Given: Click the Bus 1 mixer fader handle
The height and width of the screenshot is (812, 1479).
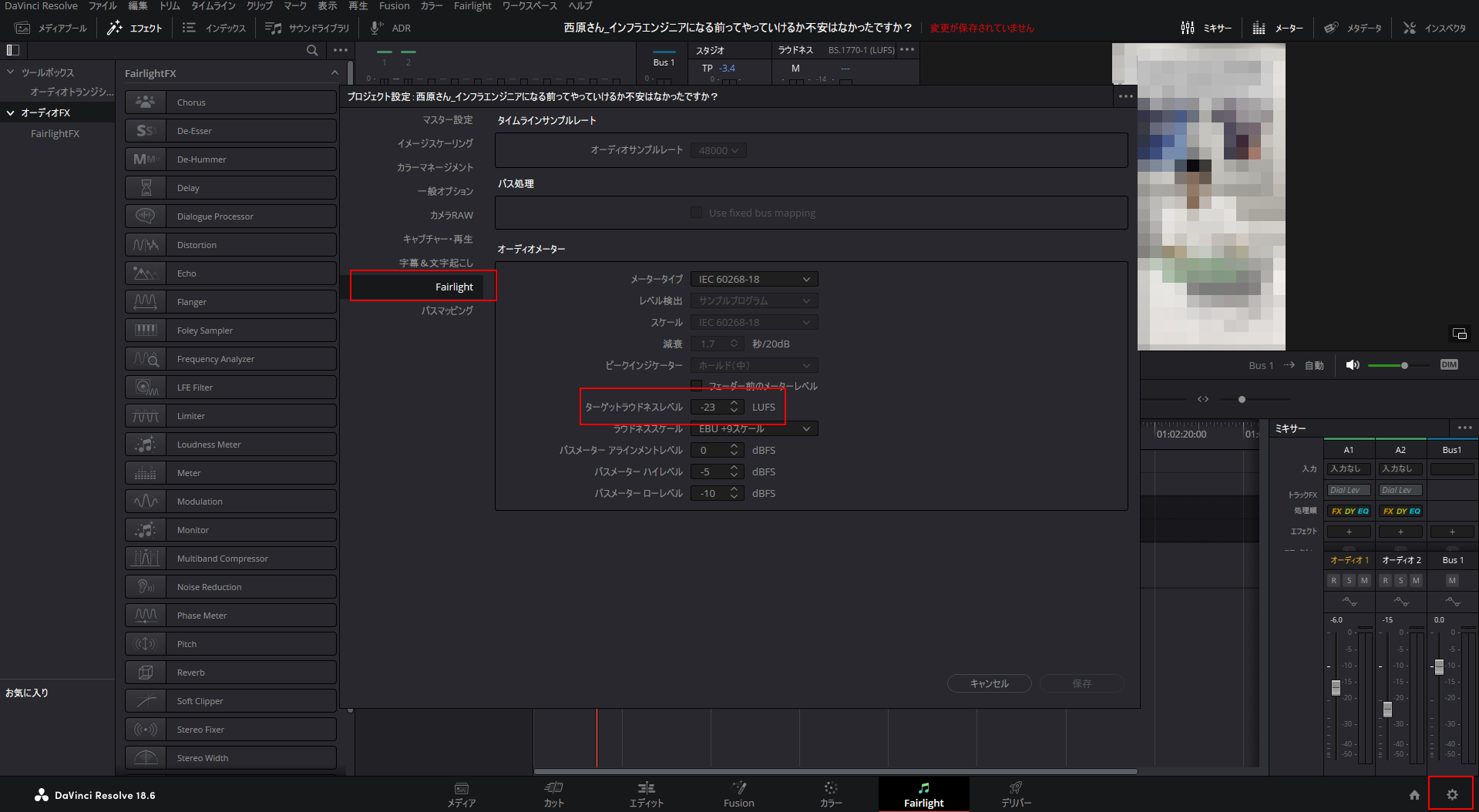Looking at the screenshot, I should click(1439, 667).
